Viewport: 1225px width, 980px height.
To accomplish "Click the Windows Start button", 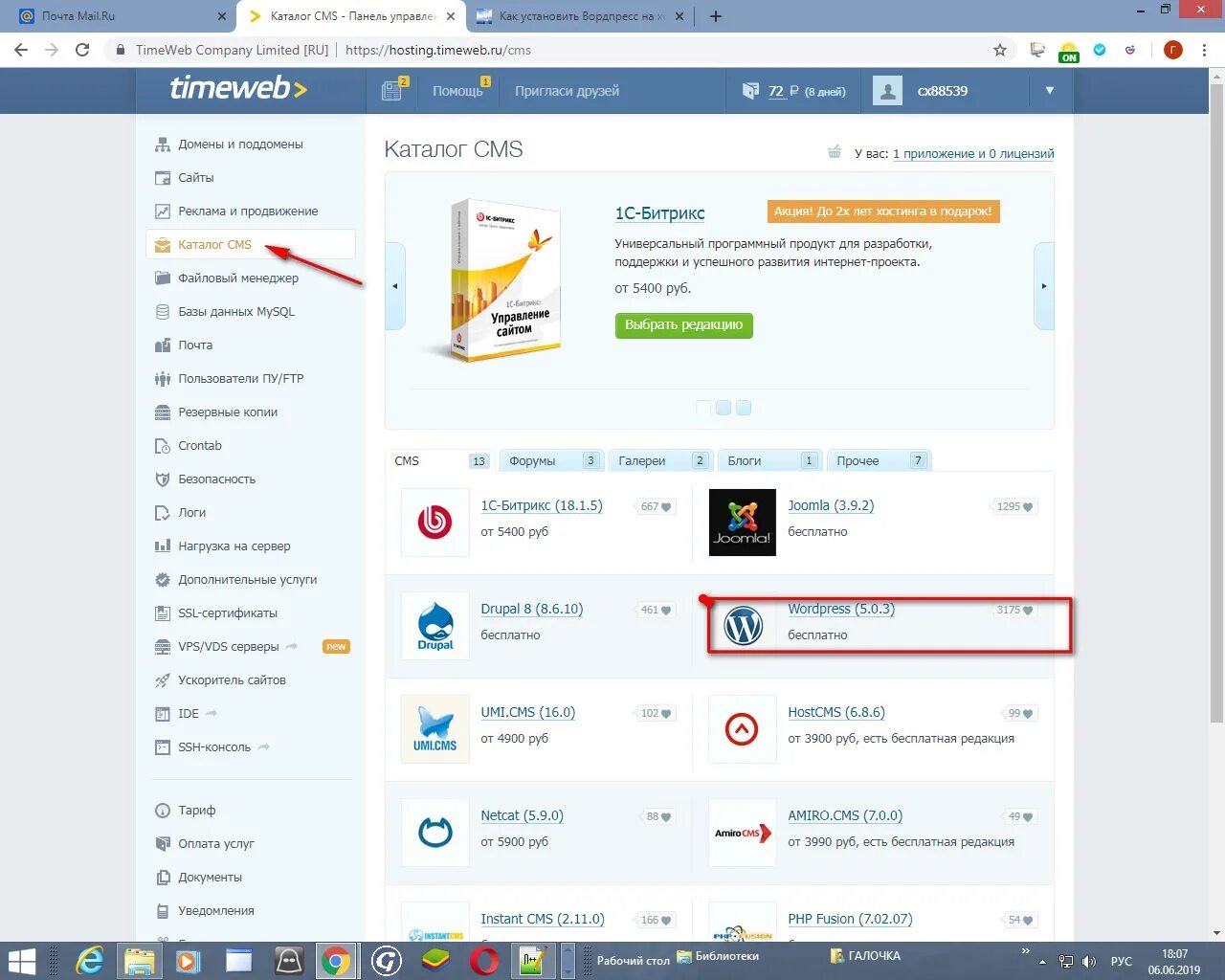I will point(21,961).
